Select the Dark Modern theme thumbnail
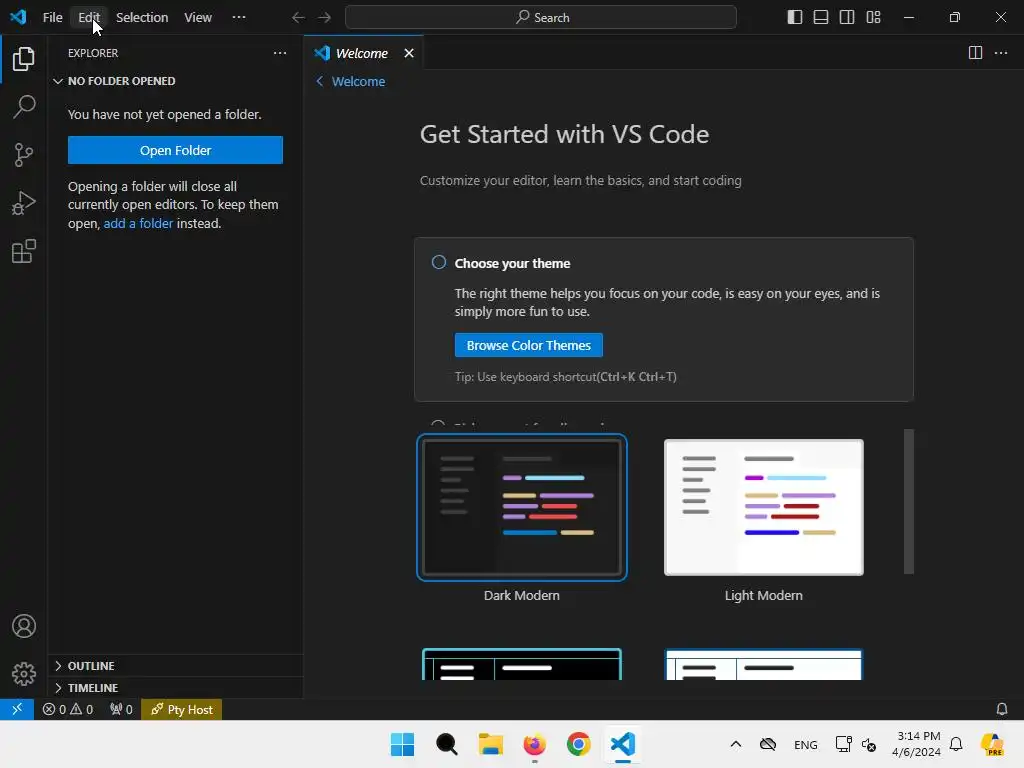 (x=521, y=507)
